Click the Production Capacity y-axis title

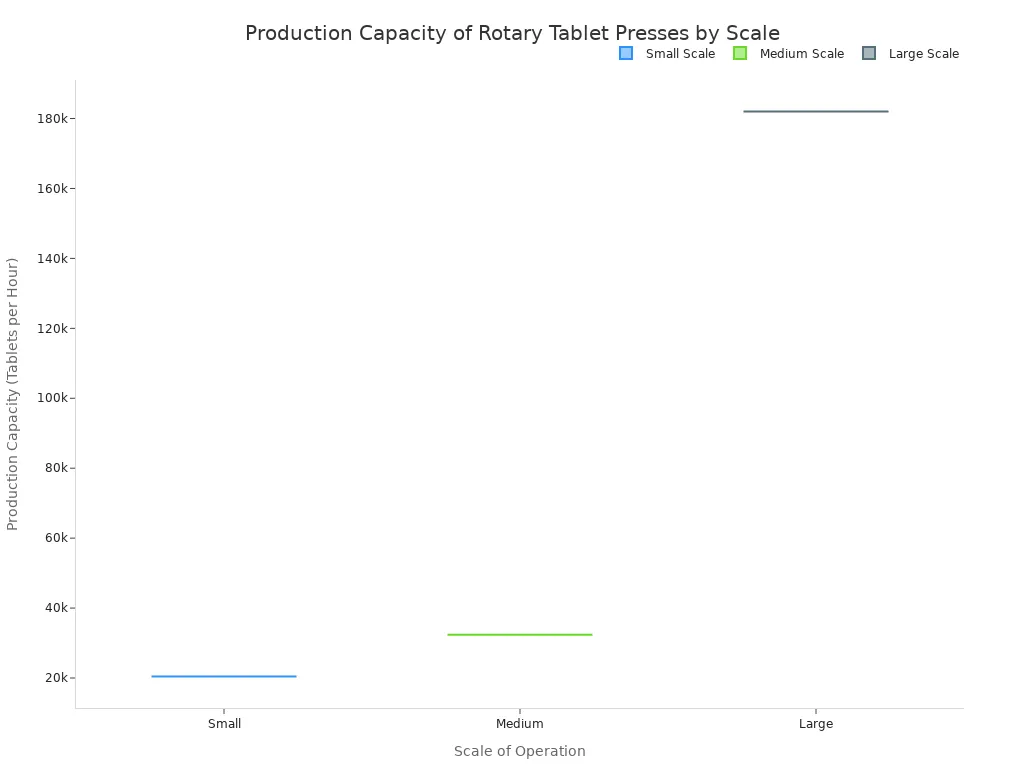[13, 394]
